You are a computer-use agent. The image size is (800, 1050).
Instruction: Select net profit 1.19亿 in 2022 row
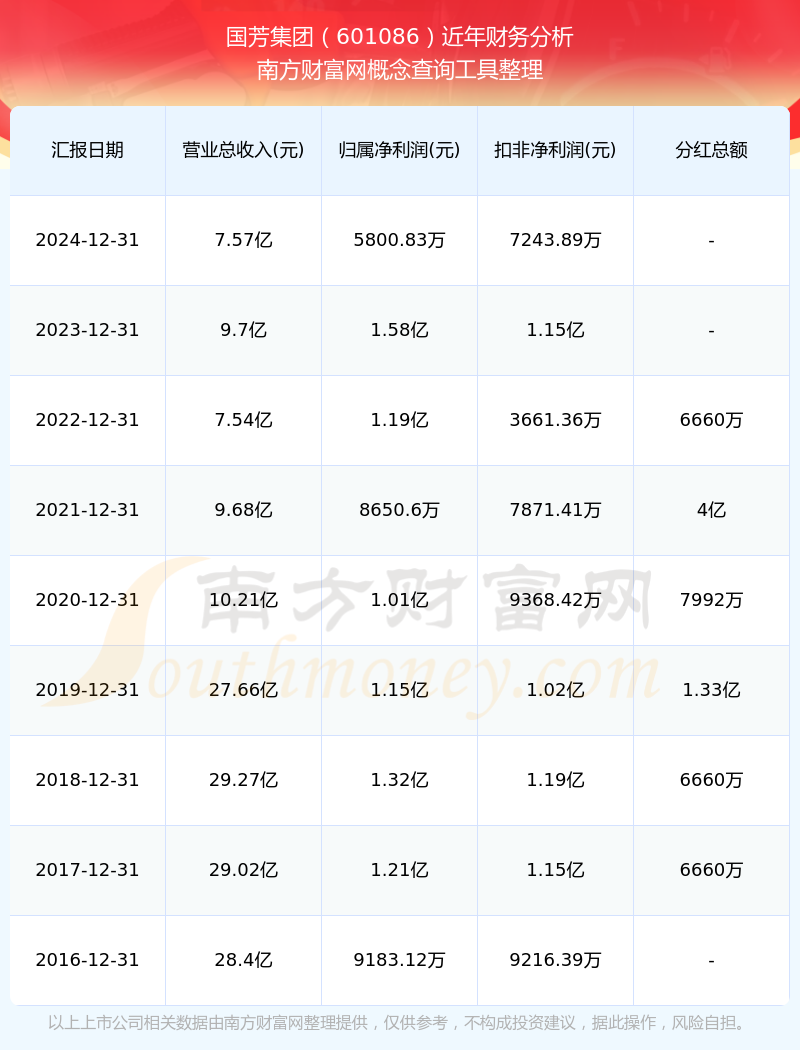point(400,420)
